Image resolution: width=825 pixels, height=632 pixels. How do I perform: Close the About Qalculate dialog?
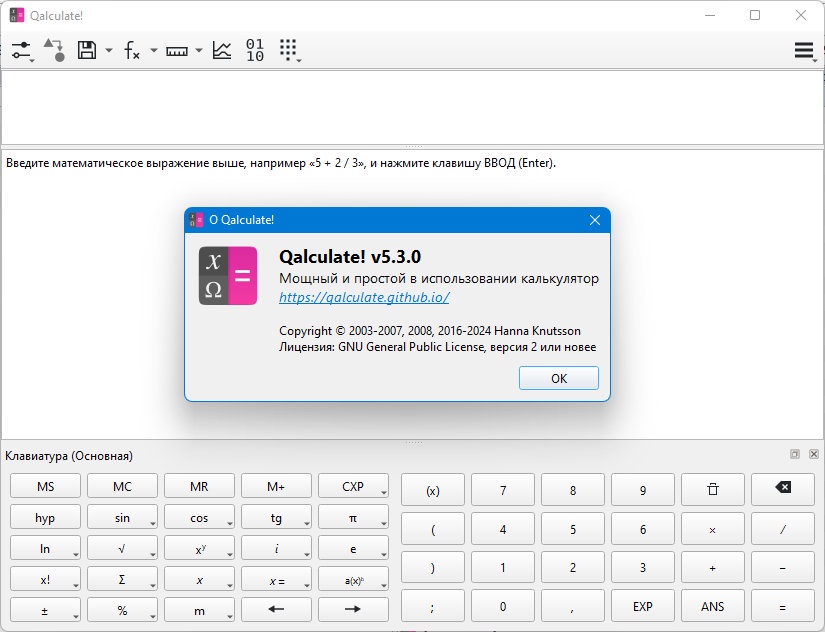click(595, 220)
